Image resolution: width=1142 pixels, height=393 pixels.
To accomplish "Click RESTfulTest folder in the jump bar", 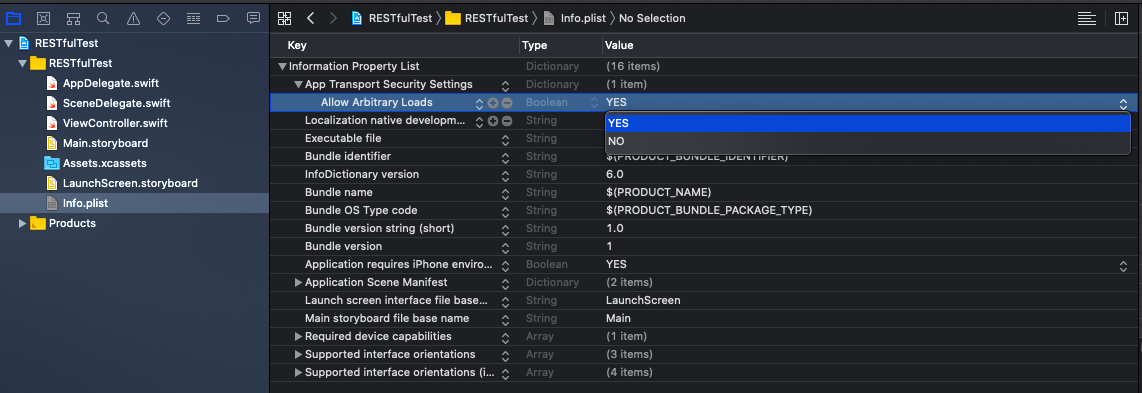I will pyautogui.click(x=487, y=18).
